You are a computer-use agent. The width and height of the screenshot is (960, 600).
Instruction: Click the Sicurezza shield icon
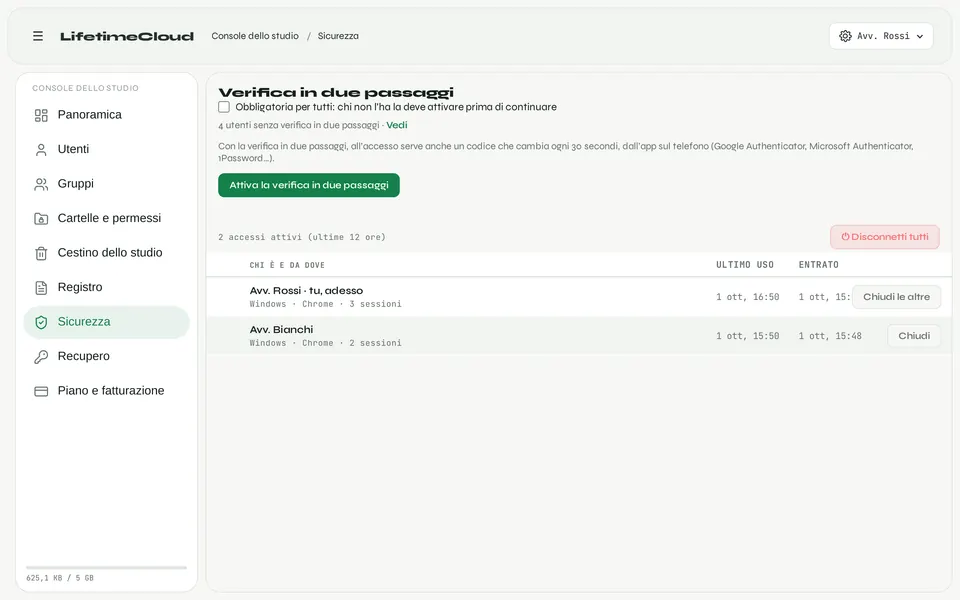pyautogui.click(x=41, y=322)
